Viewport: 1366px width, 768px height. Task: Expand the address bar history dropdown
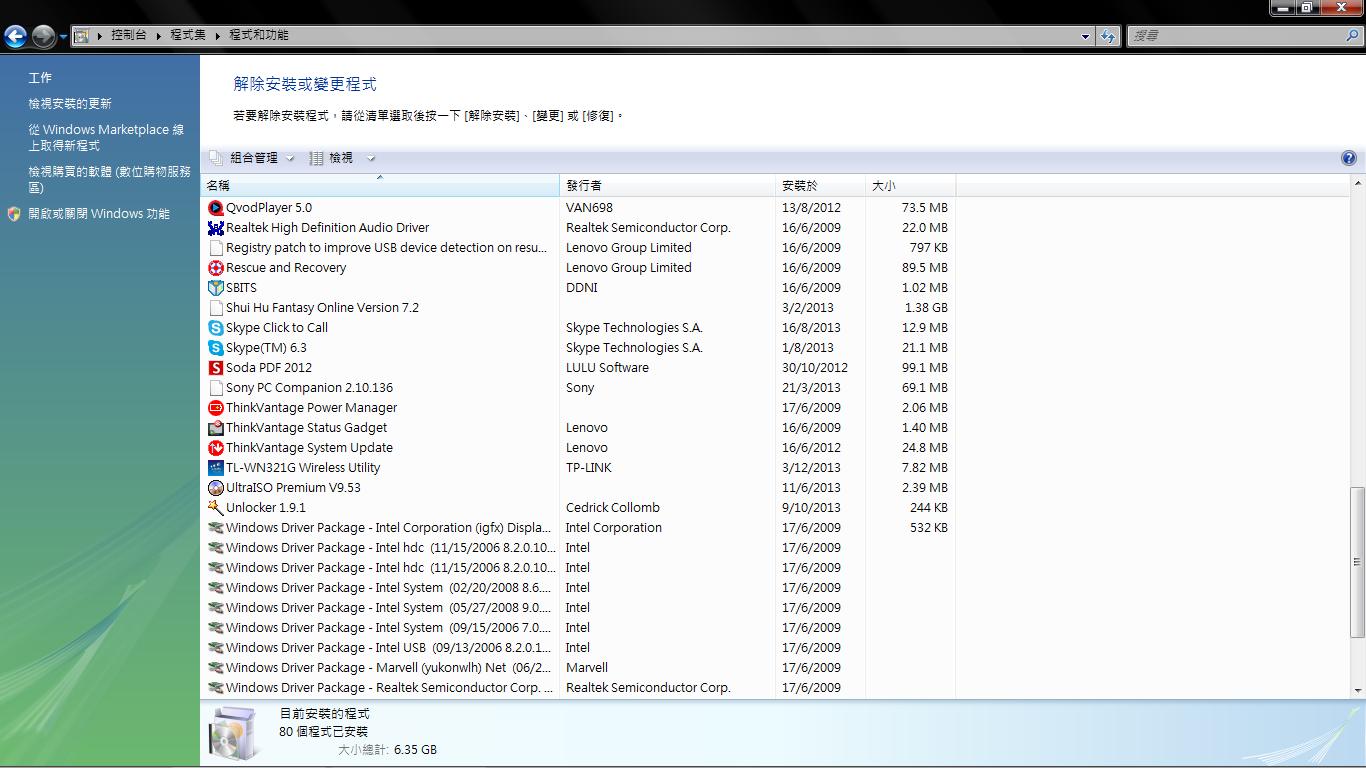point(1086,36)
